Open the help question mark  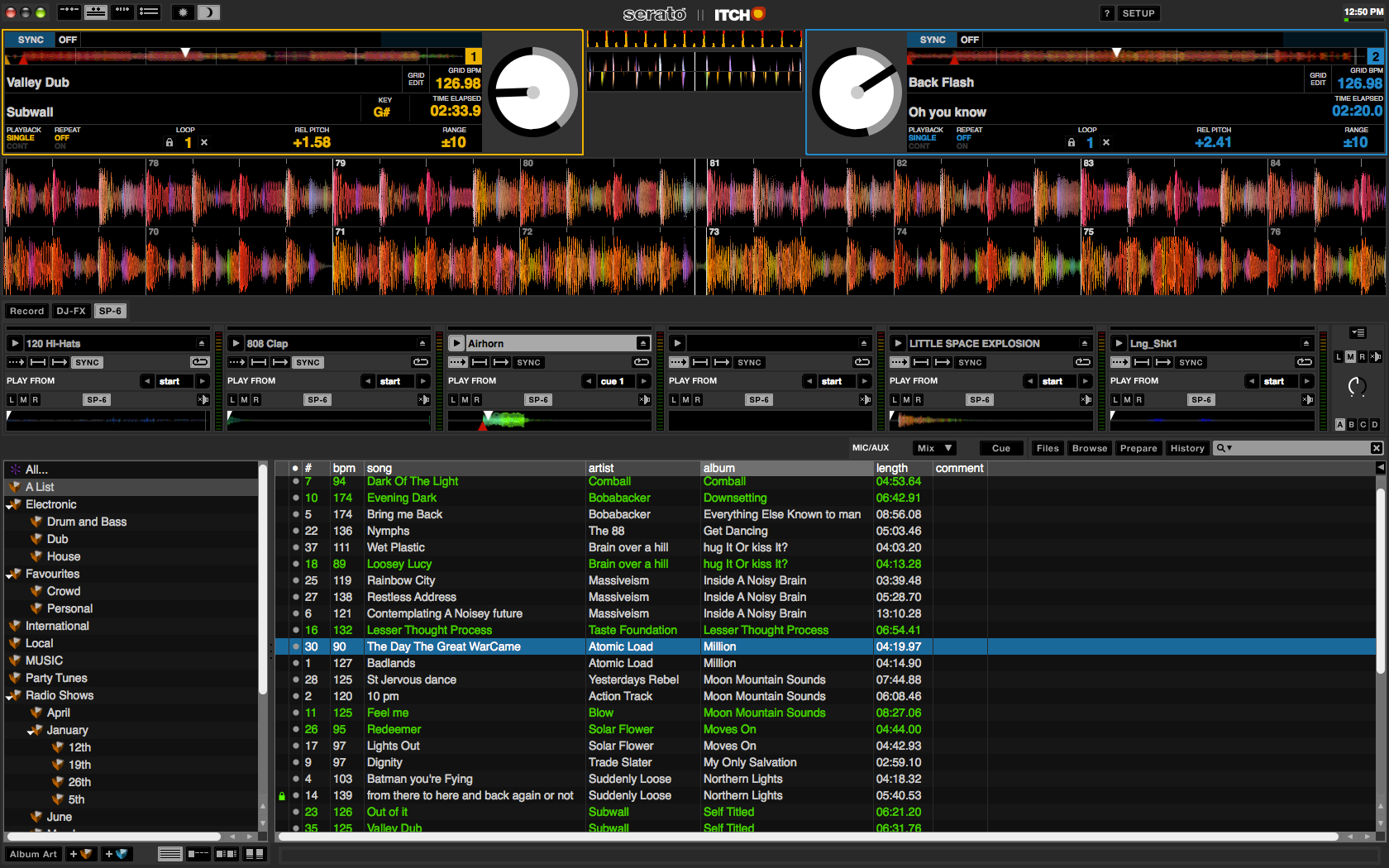(1107, 13)
